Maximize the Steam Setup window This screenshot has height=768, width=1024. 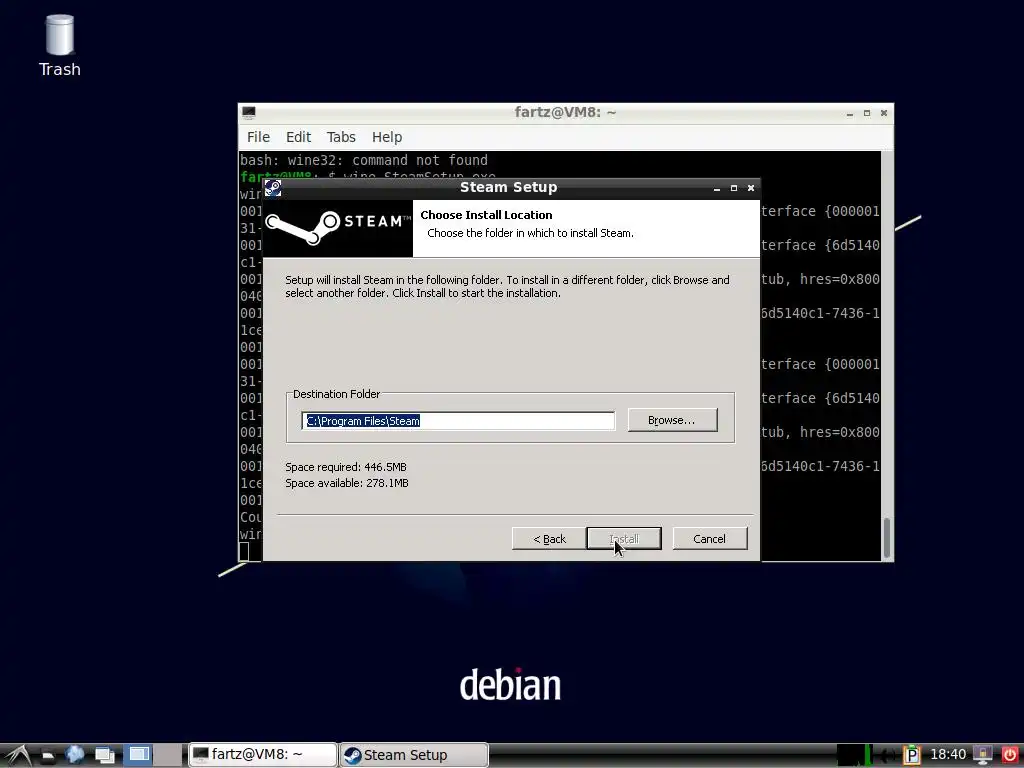(733, 188)
